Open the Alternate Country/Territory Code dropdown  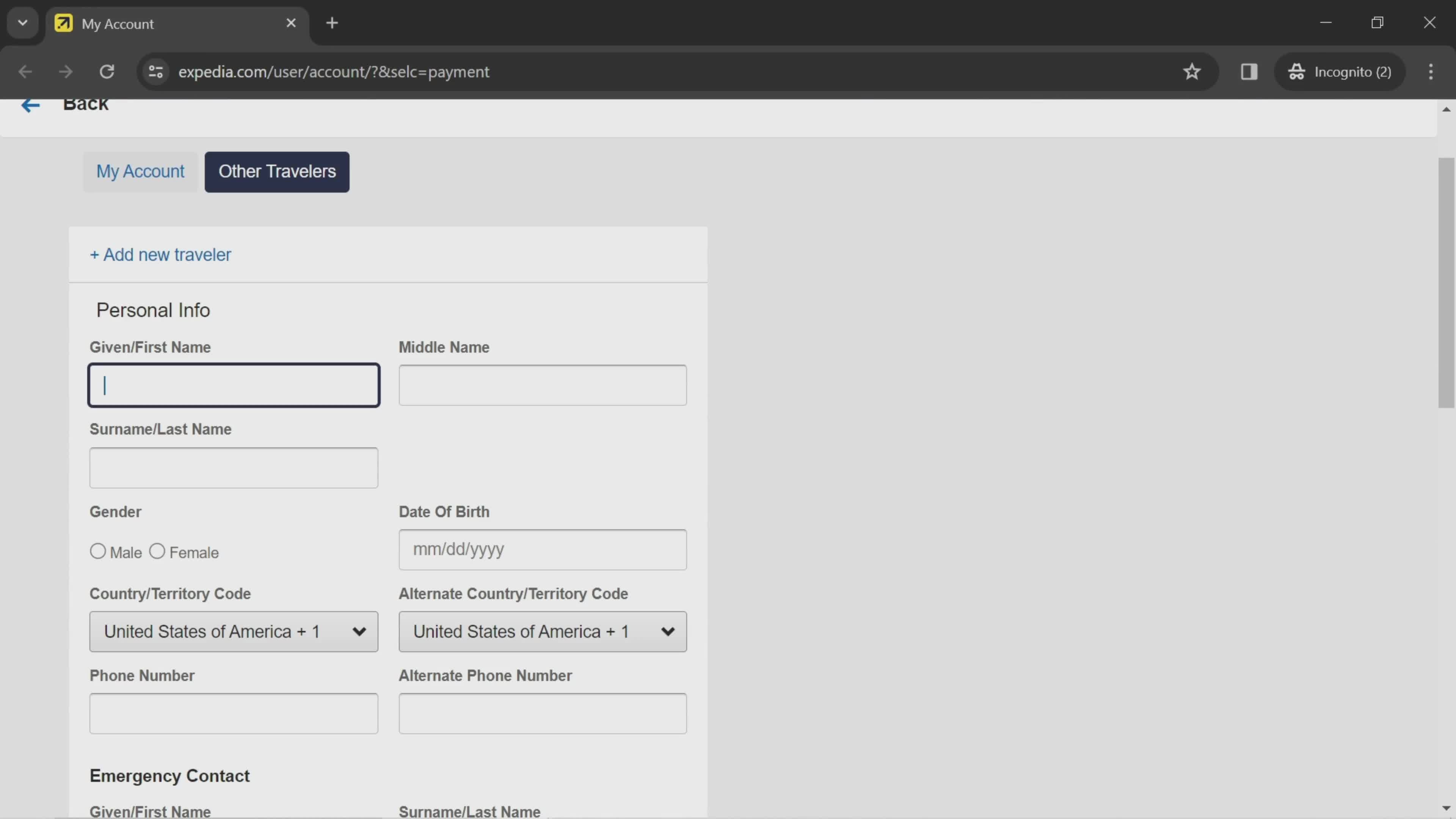543,632
